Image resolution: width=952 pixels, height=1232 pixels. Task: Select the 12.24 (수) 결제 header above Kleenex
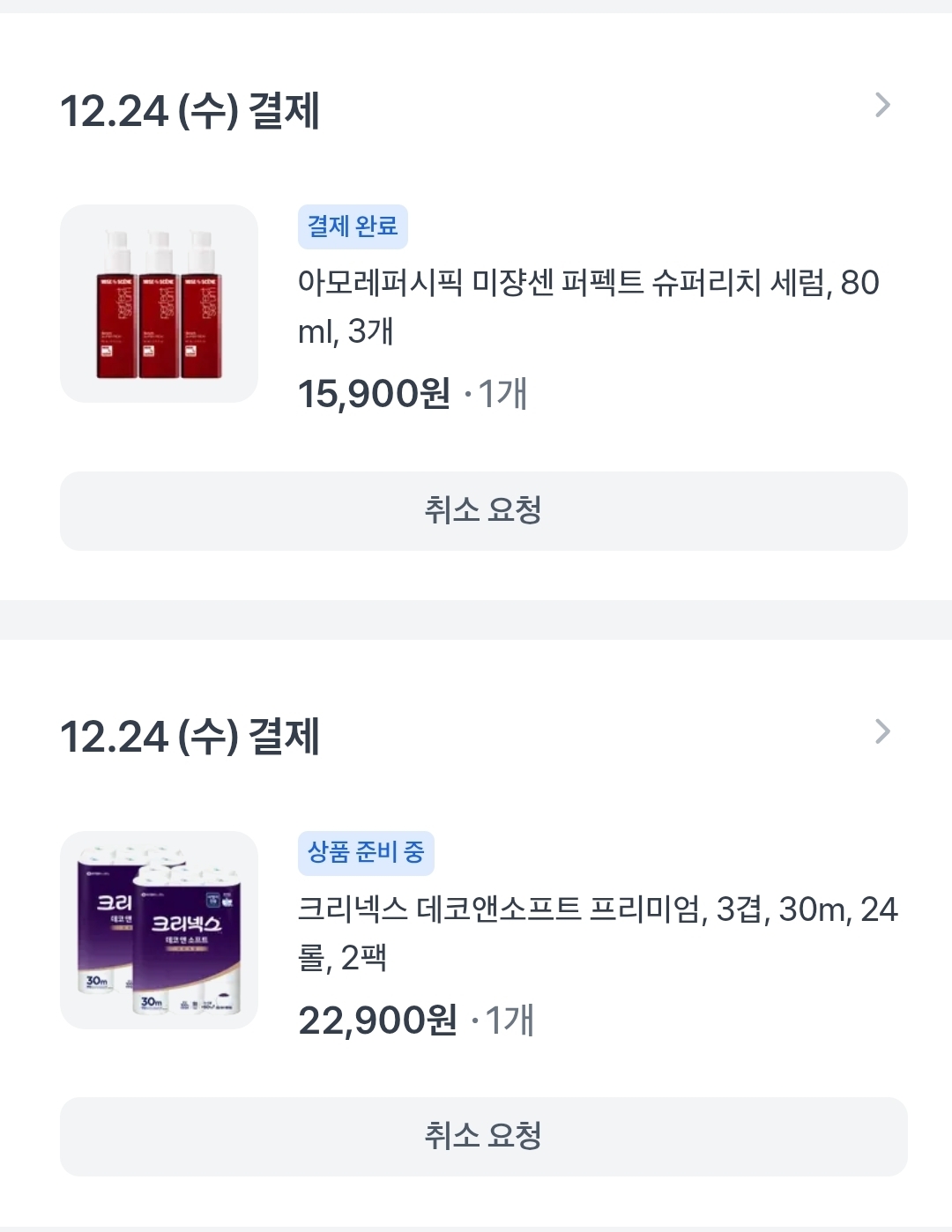(190, 738)
